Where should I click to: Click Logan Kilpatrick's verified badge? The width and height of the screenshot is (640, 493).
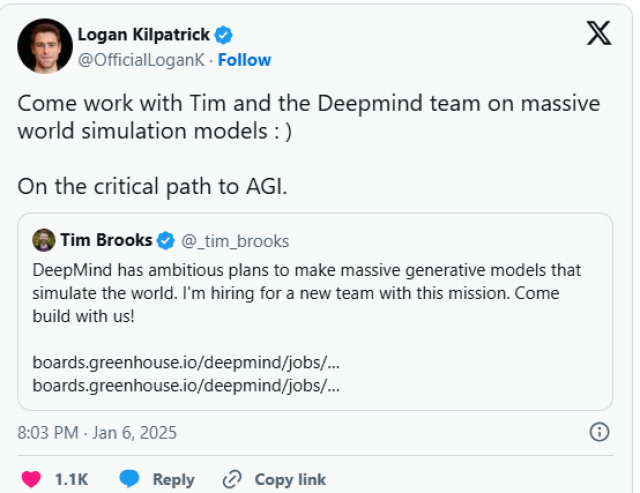point(223,35)
